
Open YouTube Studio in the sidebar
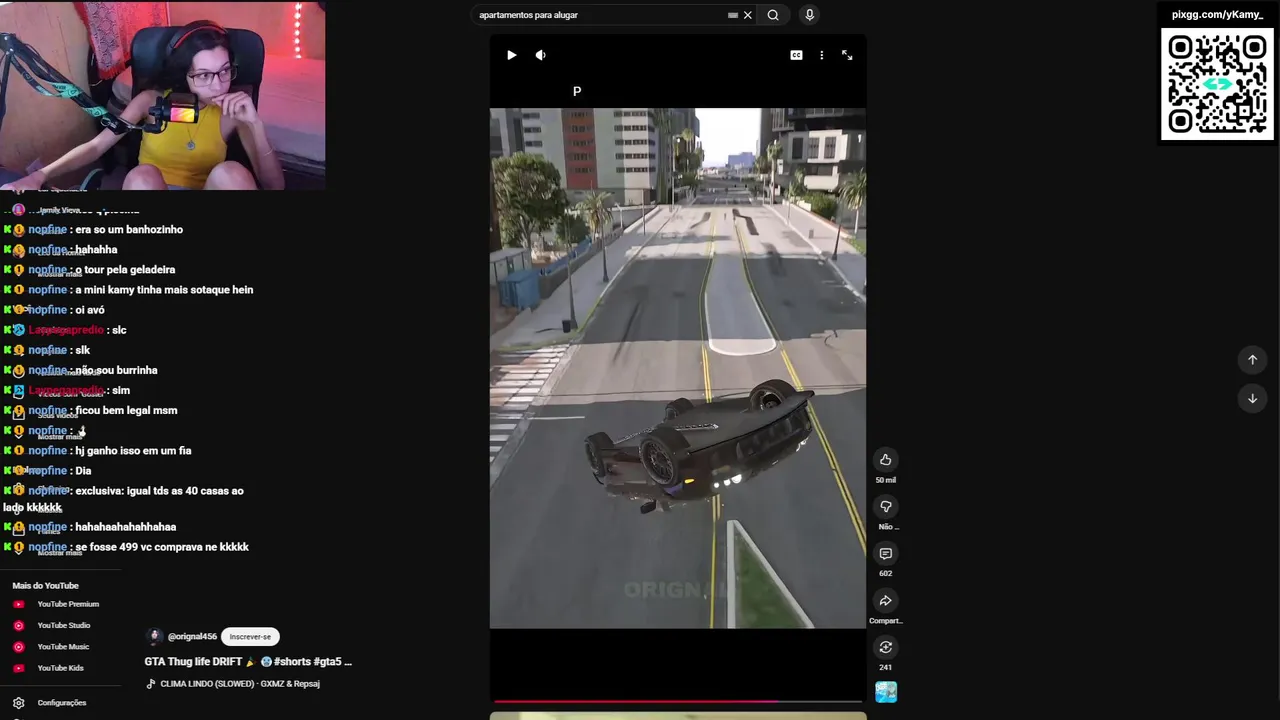(x=64, y=626)
